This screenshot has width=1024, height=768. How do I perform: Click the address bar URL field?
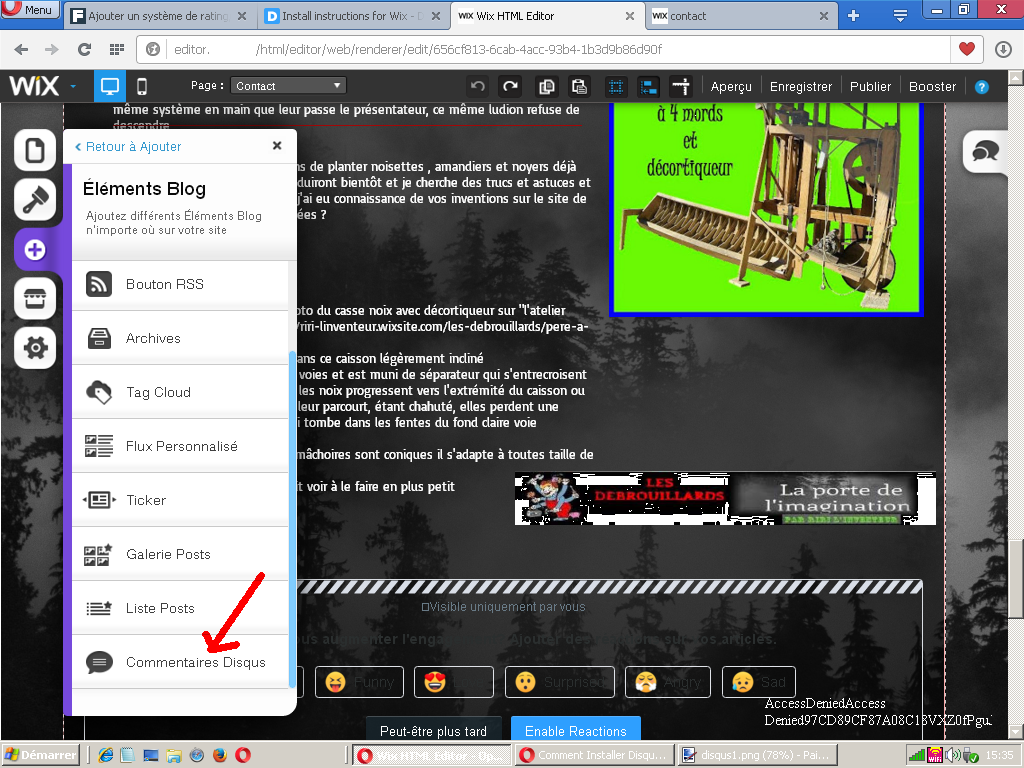pyautogui.click(x=558, y=49)
